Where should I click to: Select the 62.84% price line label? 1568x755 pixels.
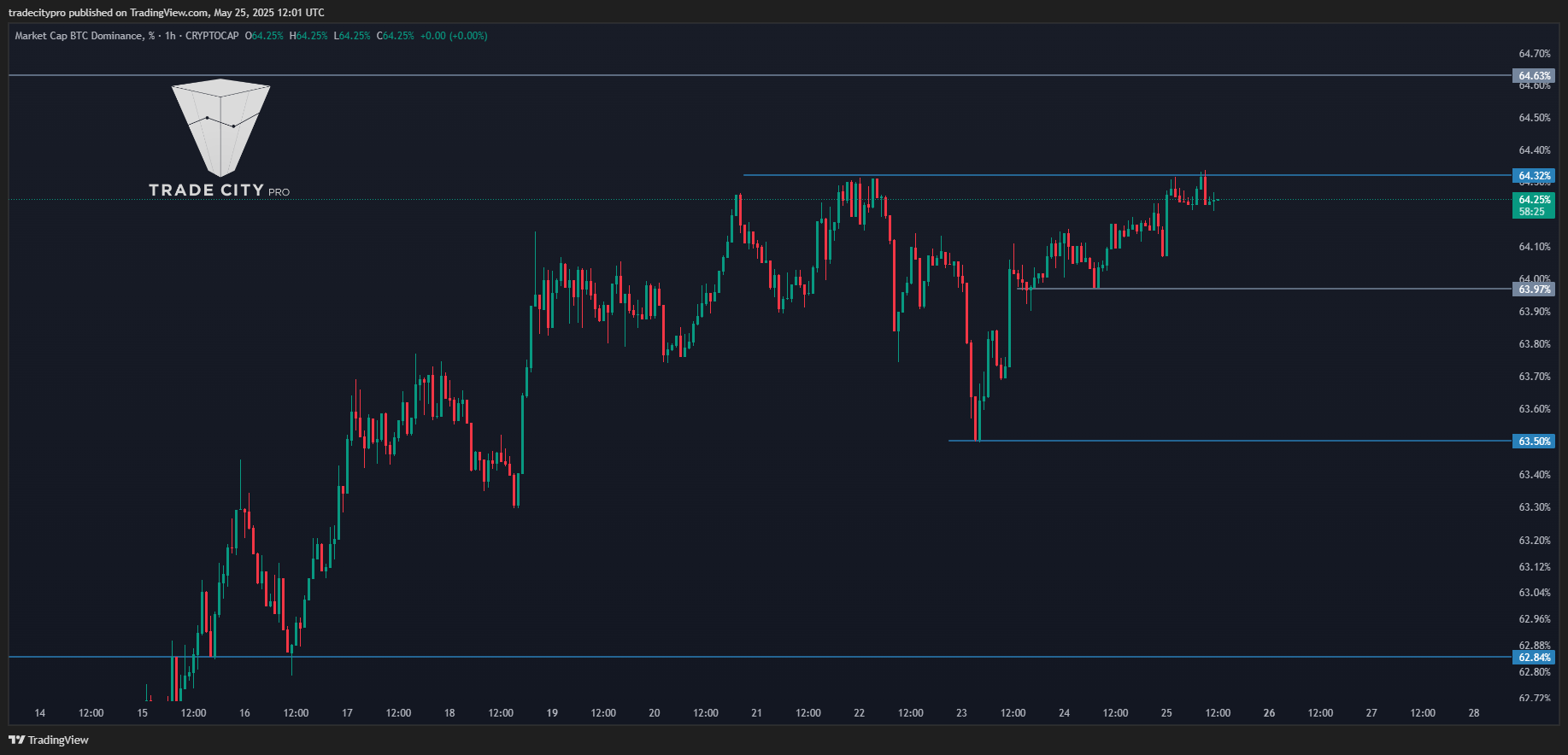click(x=1535, y=658)
